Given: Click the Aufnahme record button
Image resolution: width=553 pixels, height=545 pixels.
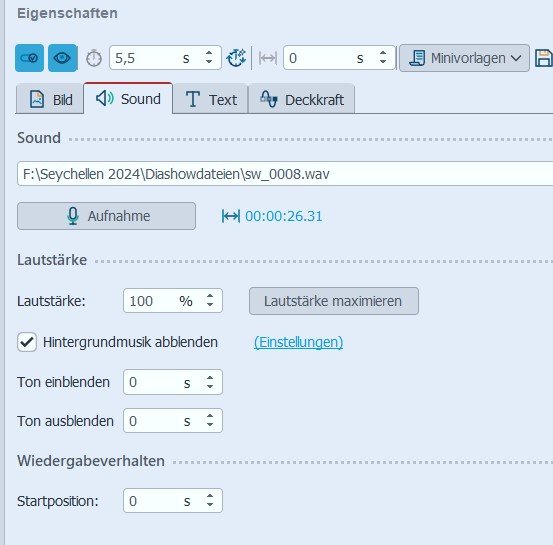Looking at the screenshot, I should [106, 216].
